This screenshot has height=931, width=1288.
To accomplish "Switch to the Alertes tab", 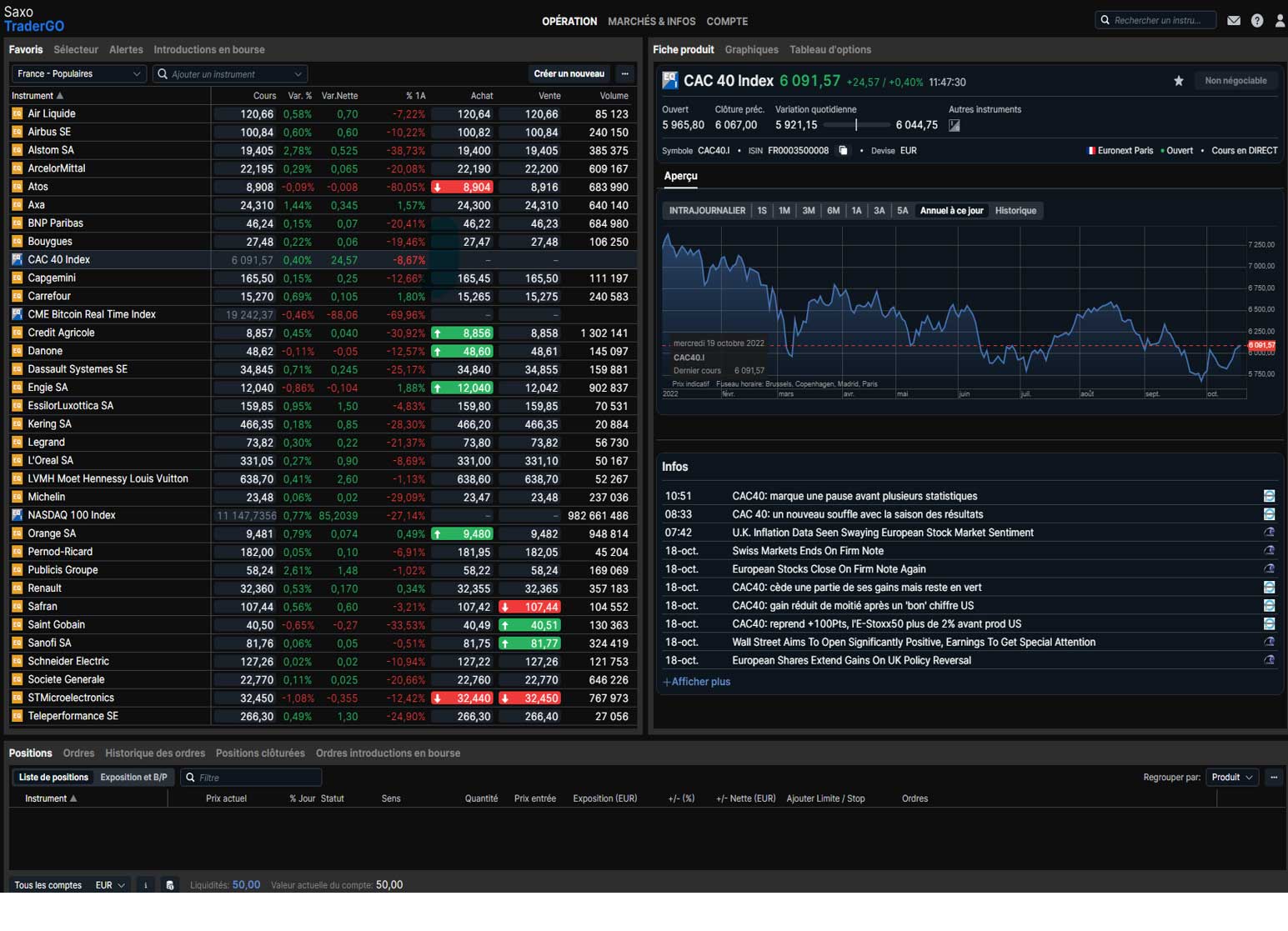I will click(126, 50).
